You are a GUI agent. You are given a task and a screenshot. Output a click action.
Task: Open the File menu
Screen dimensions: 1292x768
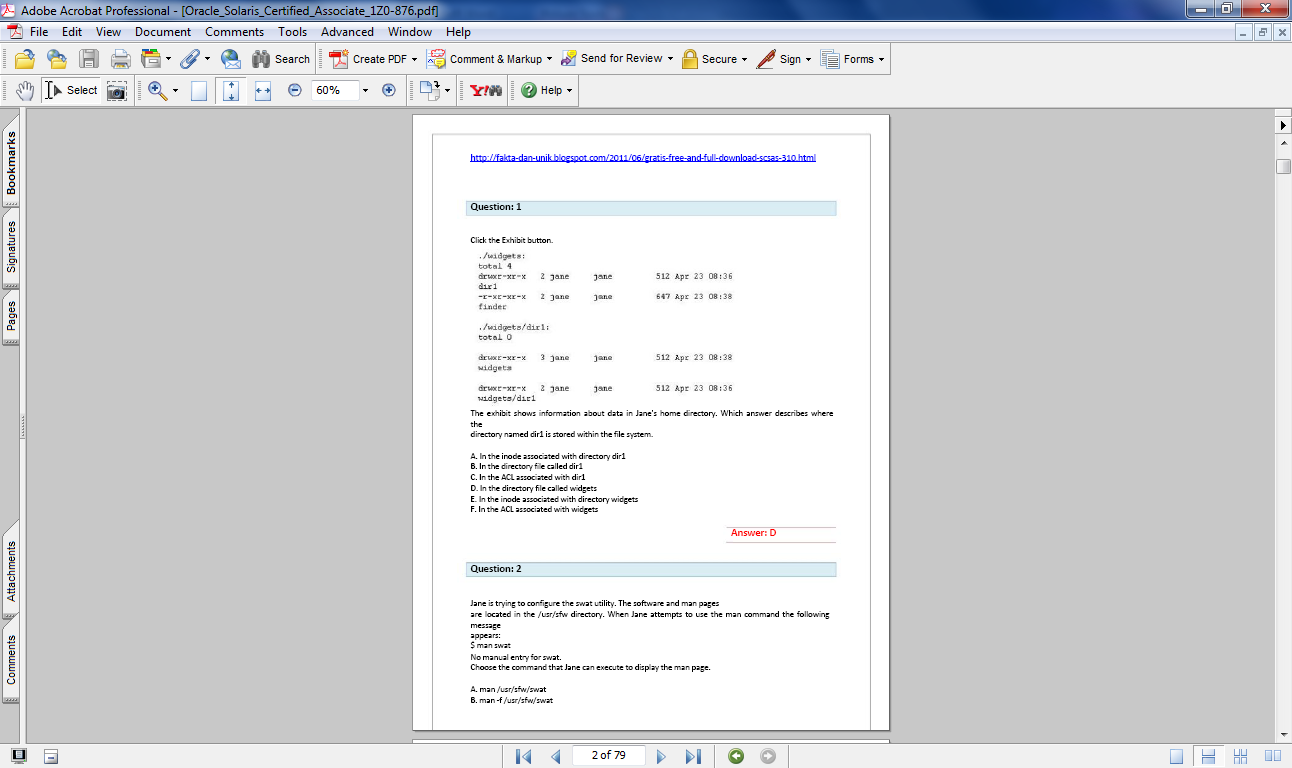tap(39, 32)
